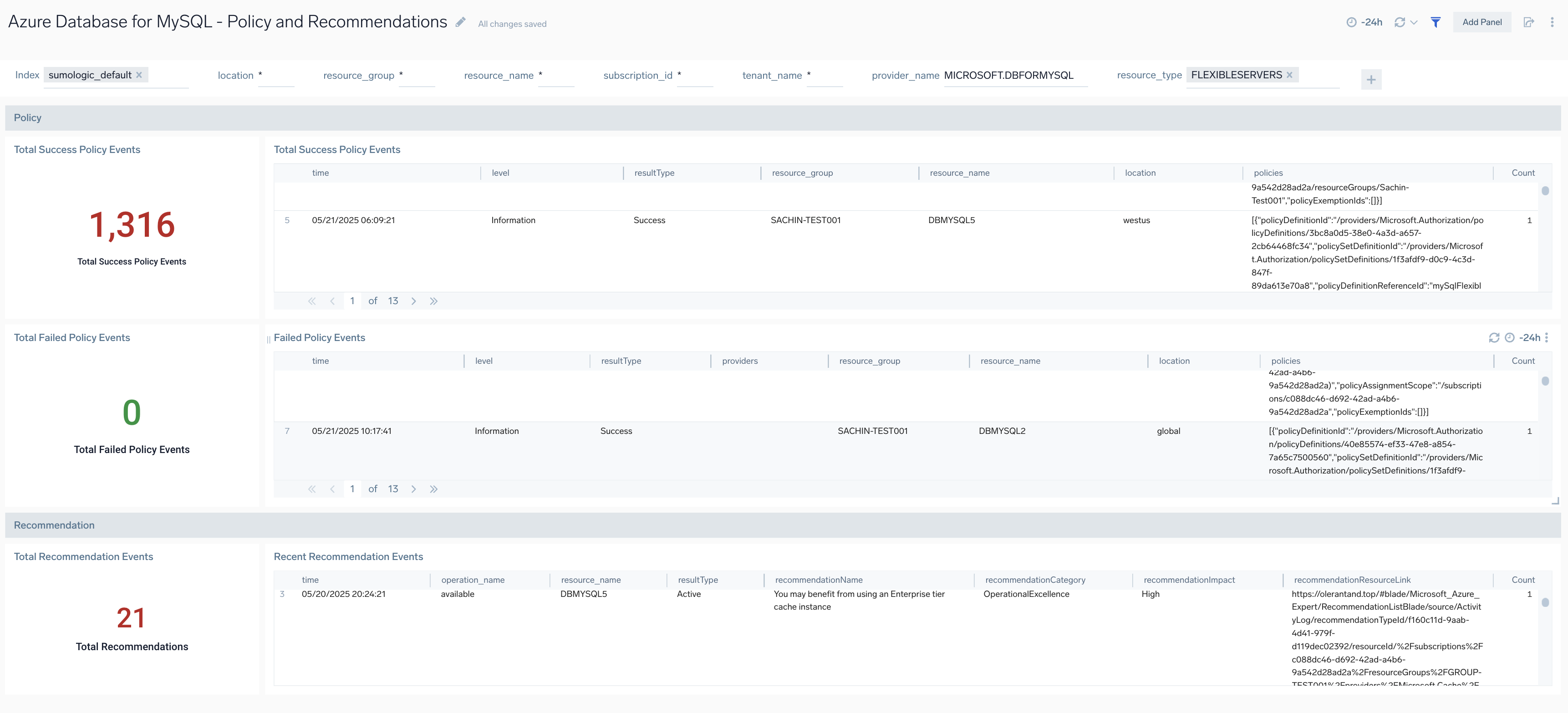This screenshot has height=713, width=1568.
Task: Add a new filter variable with plus
Action: pos(1371,79)
